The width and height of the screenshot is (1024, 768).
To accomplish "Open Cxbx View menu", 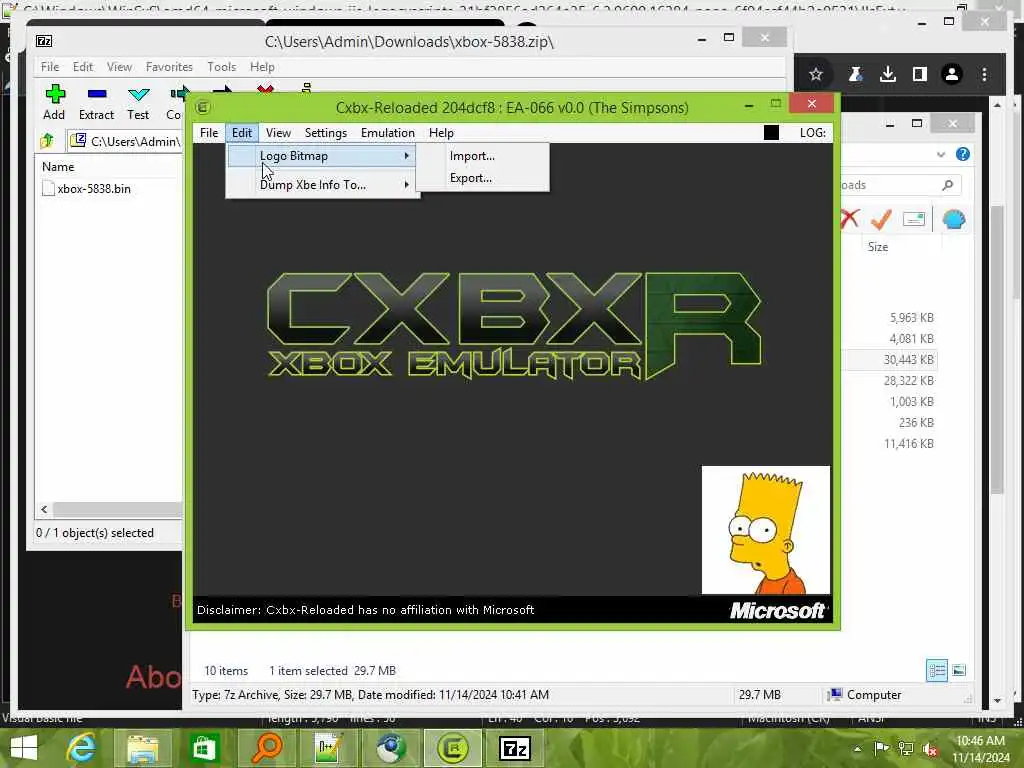I will tap(278, 133).
